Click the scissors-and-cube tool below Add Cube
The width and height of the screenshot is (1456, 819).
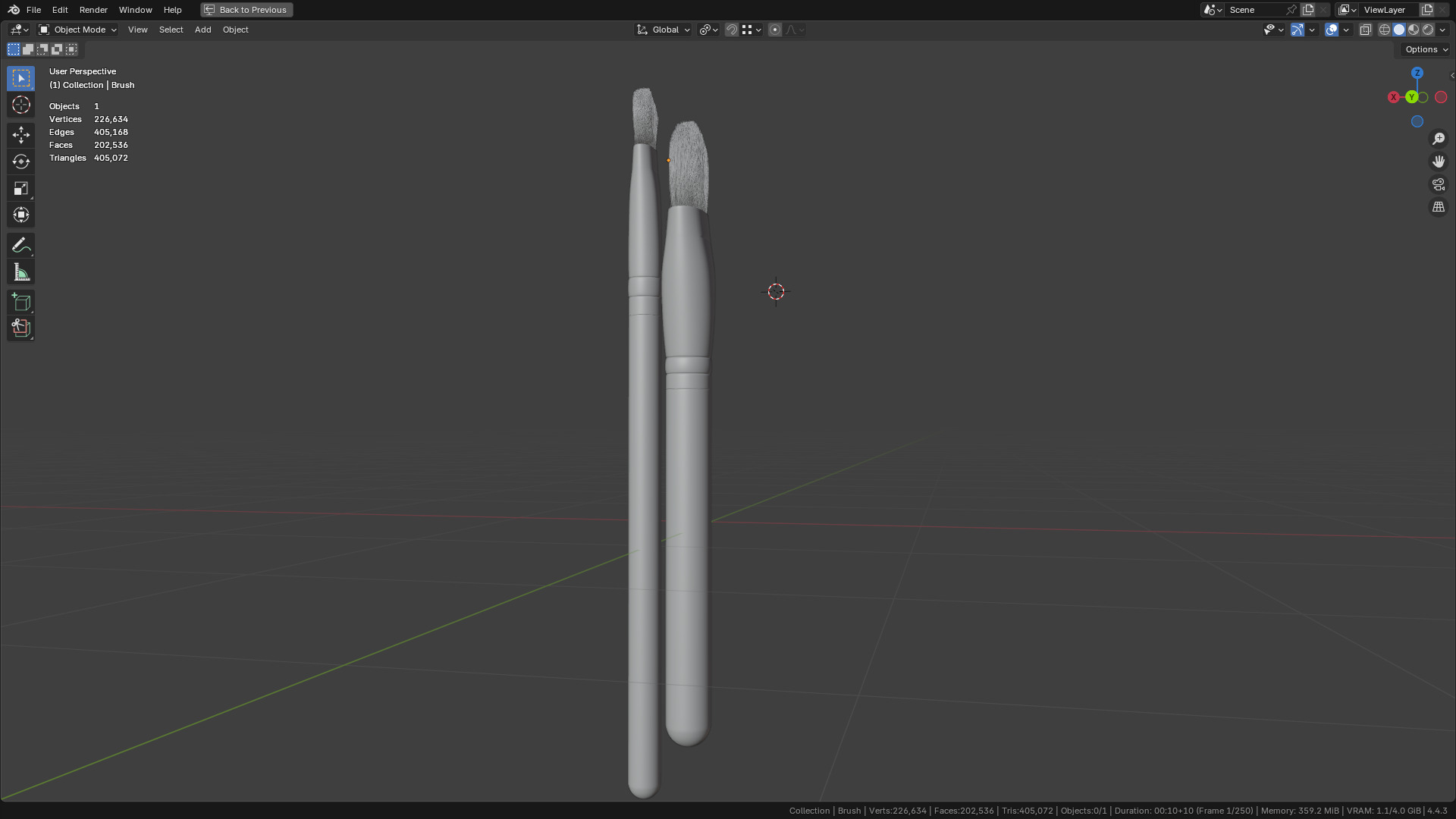point(20,328)
